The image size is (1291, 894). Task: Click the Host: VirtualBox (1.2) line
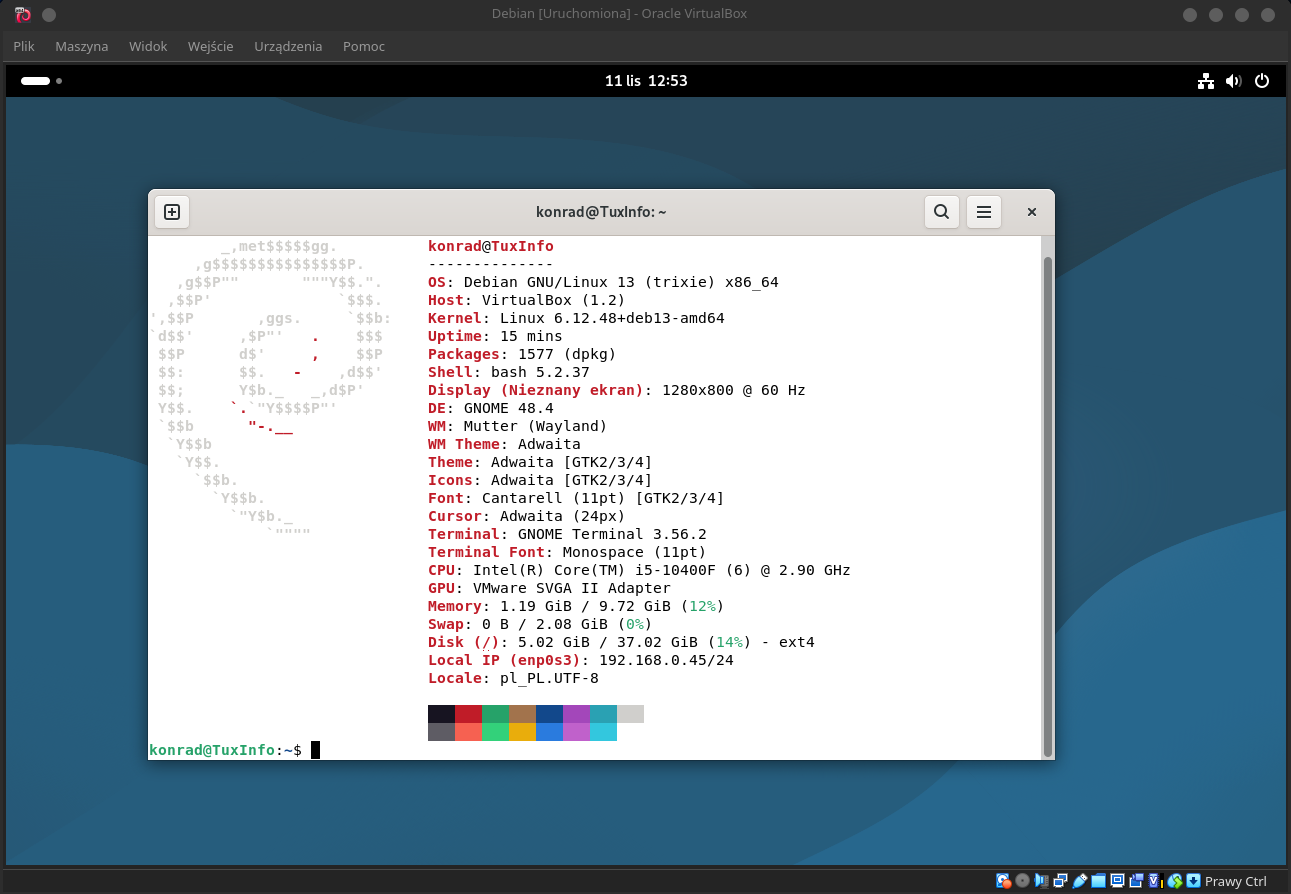click(526, 300)
